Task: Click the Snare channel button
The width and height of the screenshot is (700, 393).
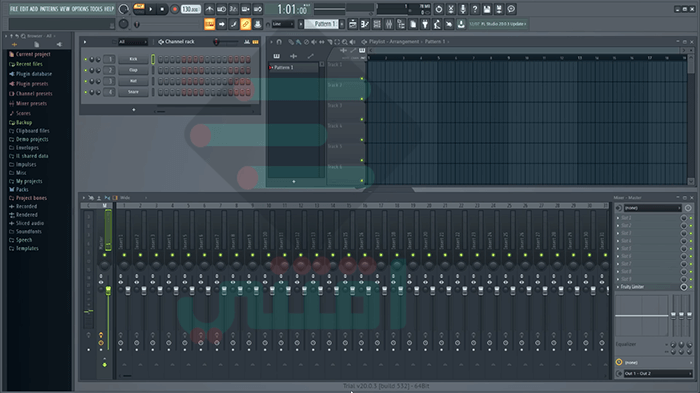Action: [133, 92]
